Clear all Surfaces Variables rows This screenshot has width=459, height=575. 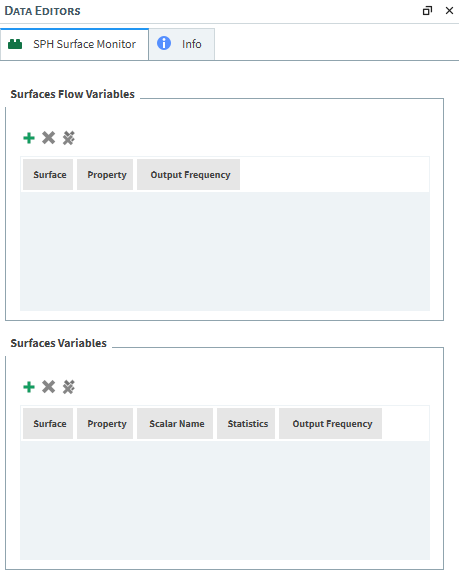[x=69, y=387]
